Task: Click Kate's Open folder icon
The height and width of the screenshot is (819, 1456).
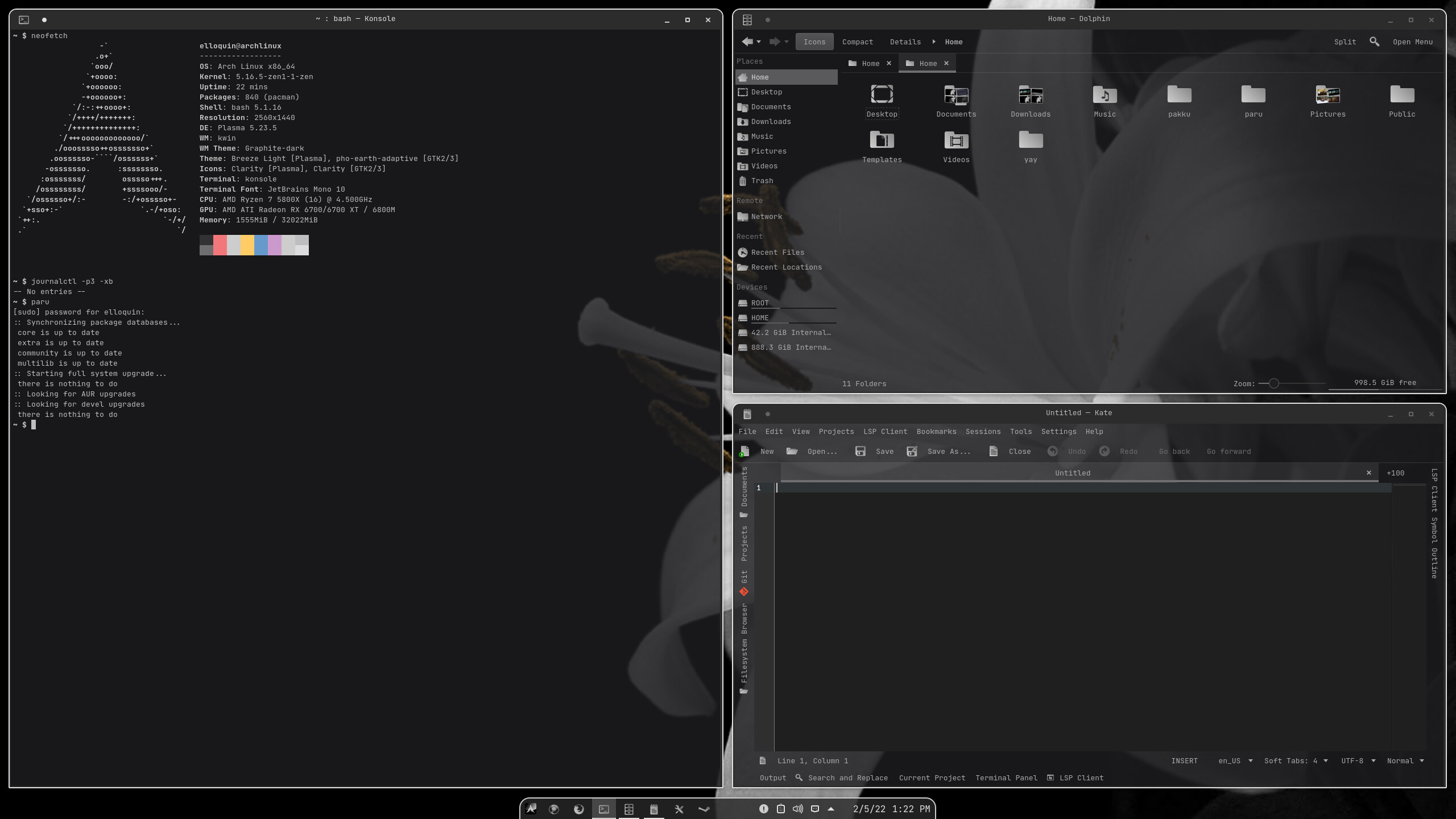Action: click(x=792, y=452)
